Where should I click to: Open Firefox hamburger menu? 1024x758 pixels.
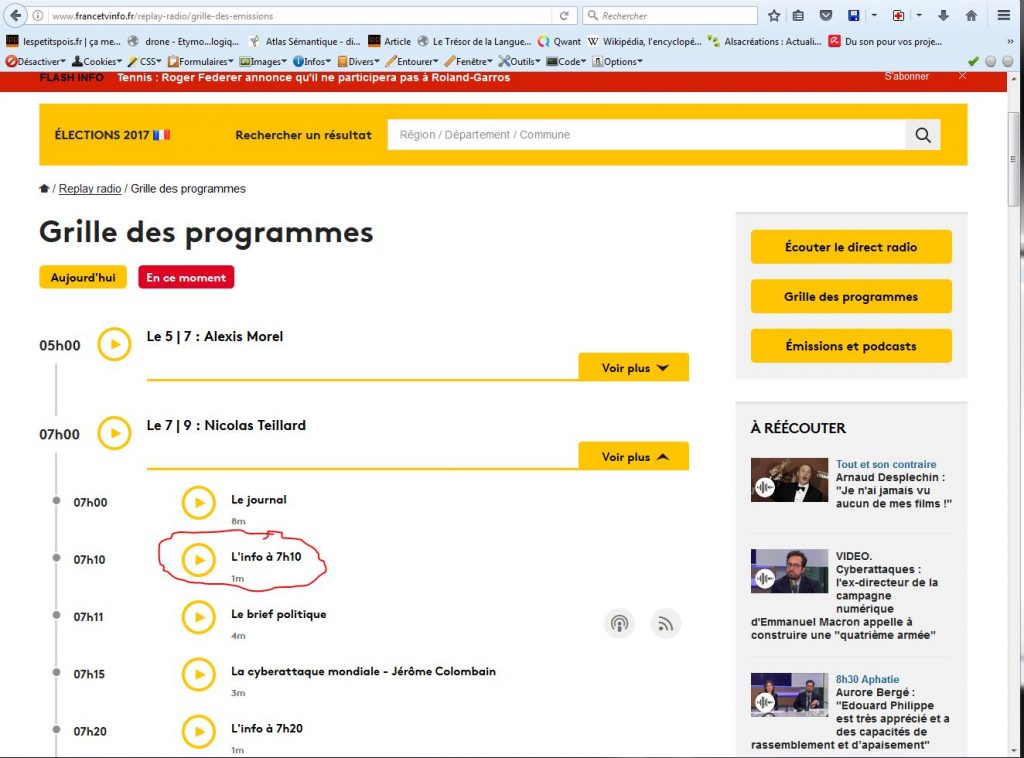click(1003, 16)
